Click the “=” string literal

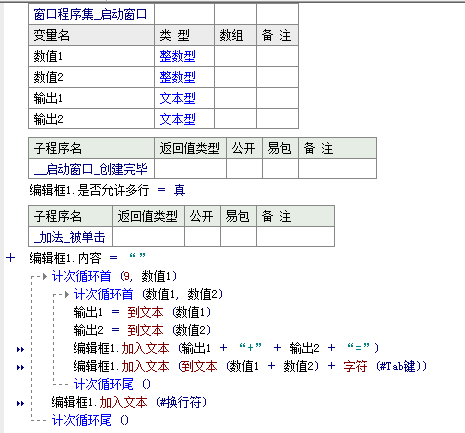(x=358, y=348)
